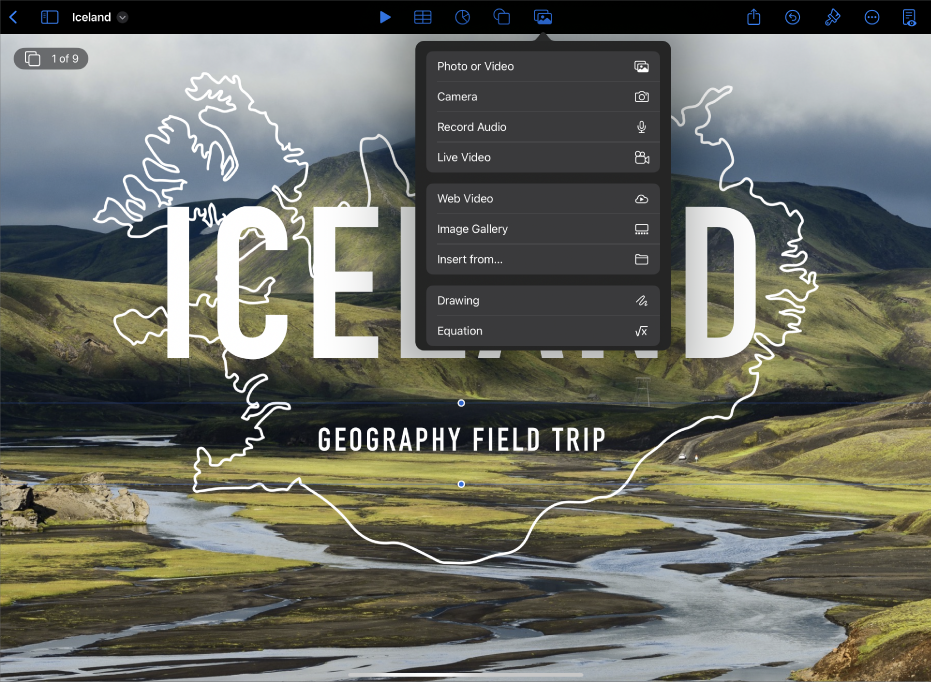Insert a chart from toolbar
Viewport: 932px width, 684px height.
(462, 17)
